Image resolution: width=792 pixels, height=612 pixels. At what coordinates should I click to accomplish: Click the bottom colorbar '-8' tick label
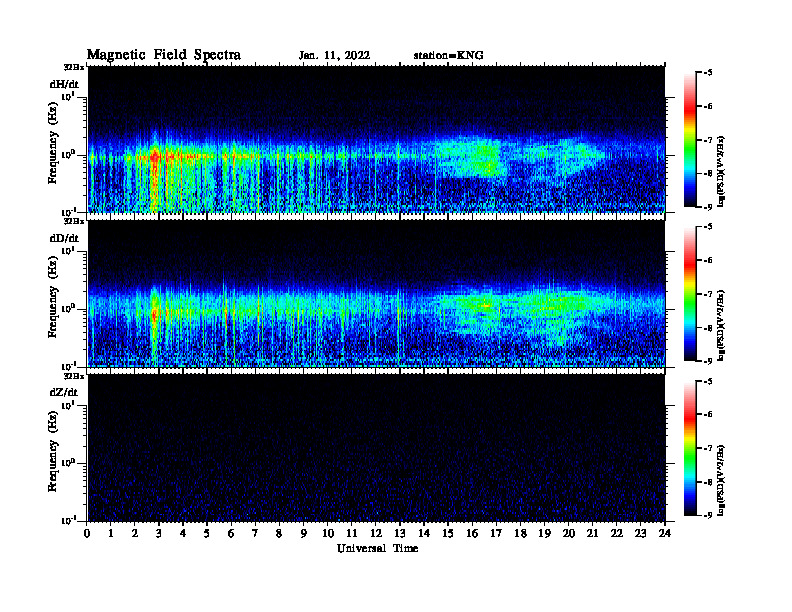click(708, 482)
